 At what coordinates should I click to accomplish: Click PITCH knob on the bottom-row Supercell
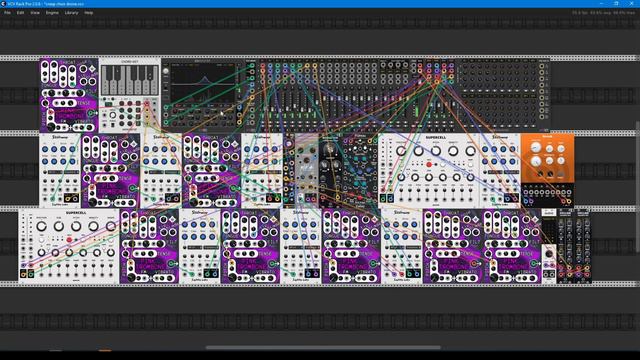pos(76,227)
